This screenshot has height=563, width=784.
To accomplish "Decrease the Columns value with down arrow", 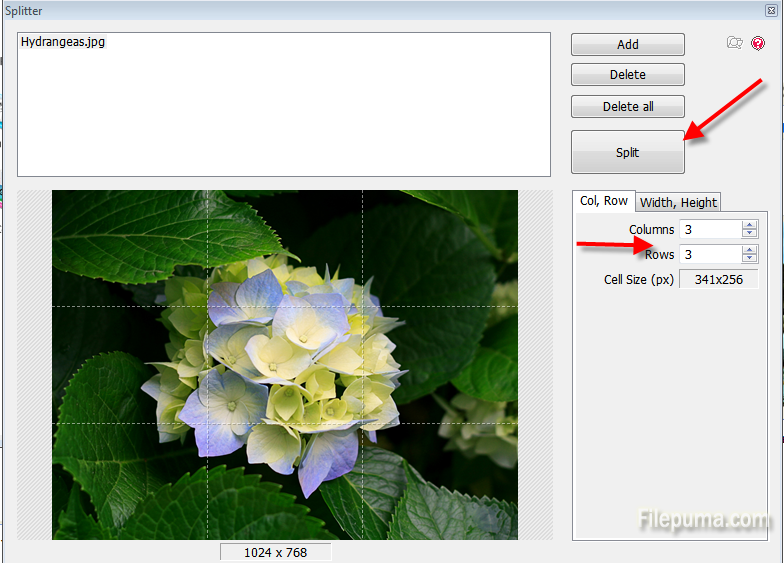I will pyautogui.click(x=750, y=234).
